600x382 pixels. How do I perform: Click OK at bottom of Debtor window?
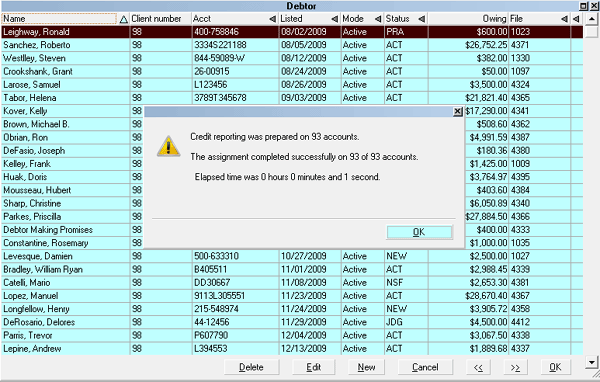click(x=556, y=367)
